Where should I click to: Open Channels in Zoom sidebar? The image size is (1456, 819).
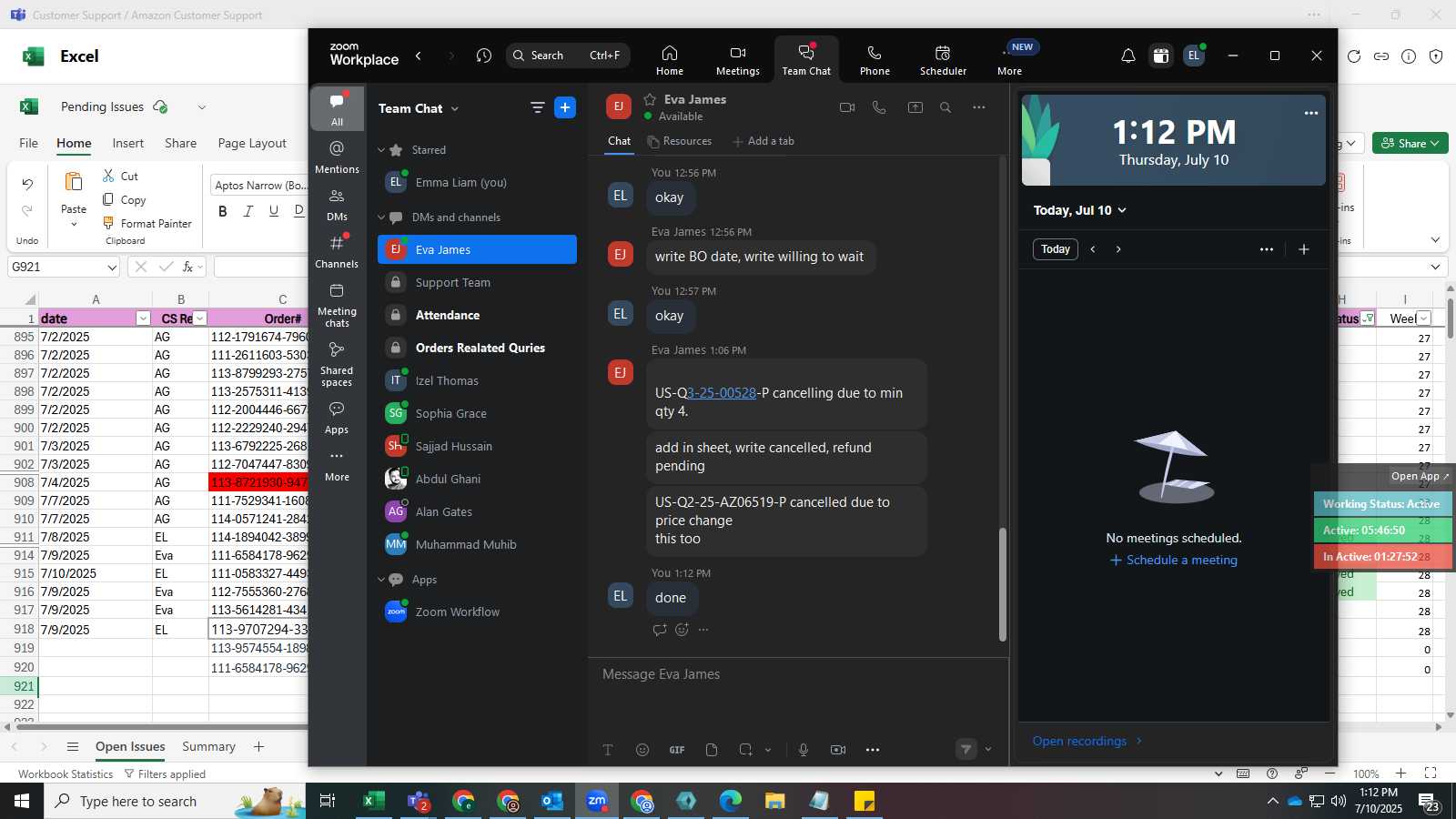[x=337, y=252]
